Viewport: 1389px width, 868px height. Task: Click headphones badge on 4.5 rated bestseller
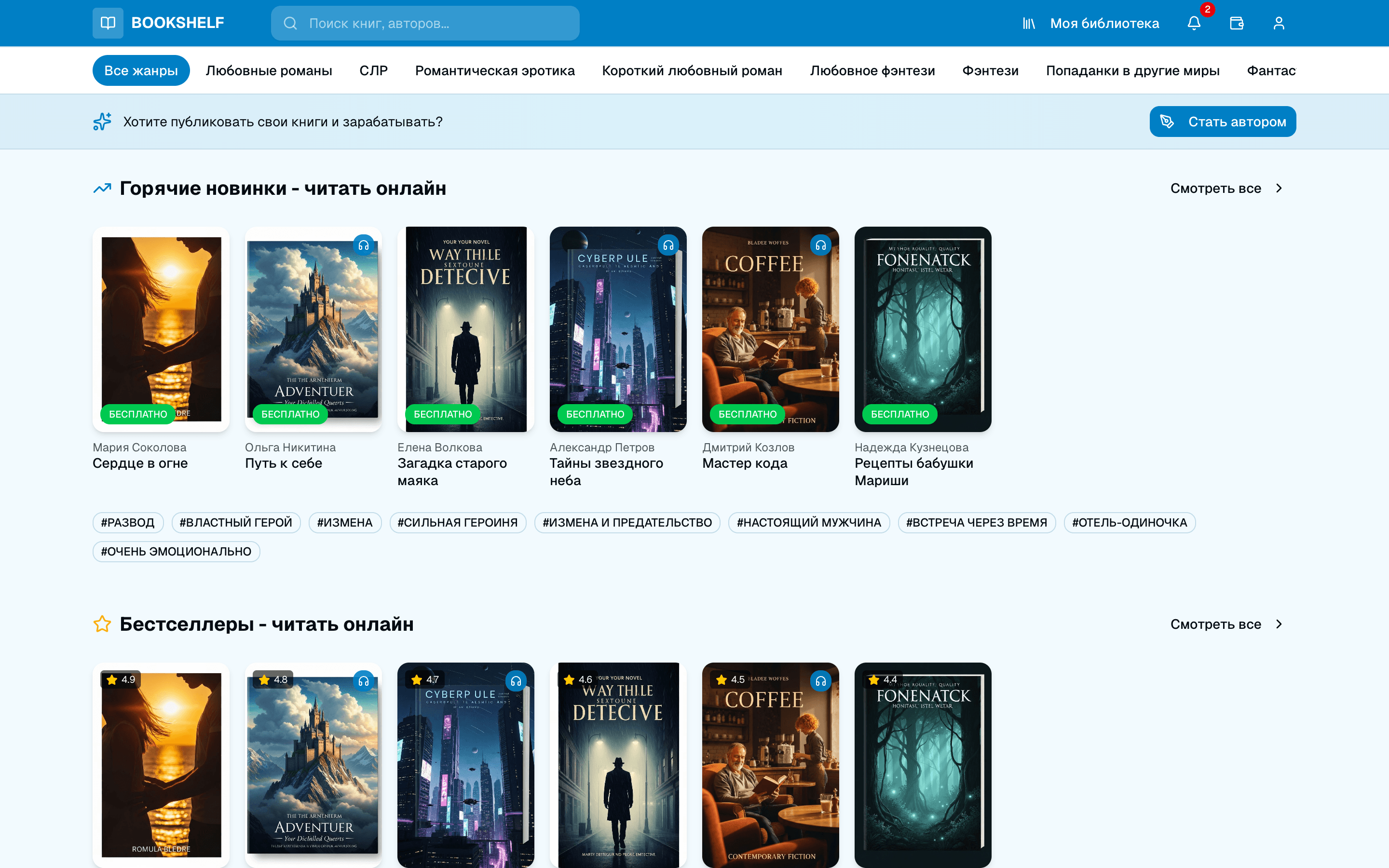click(x=821, y=681)
